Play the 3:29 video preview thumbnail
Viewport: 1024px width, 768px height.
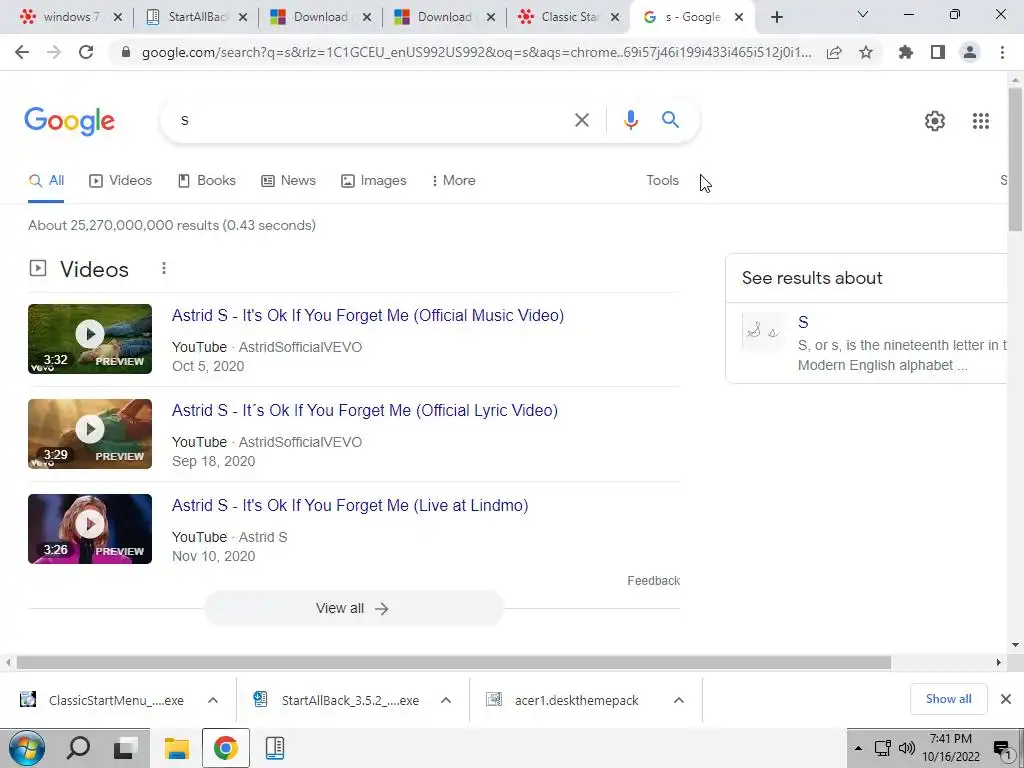[x=89, y=434]
